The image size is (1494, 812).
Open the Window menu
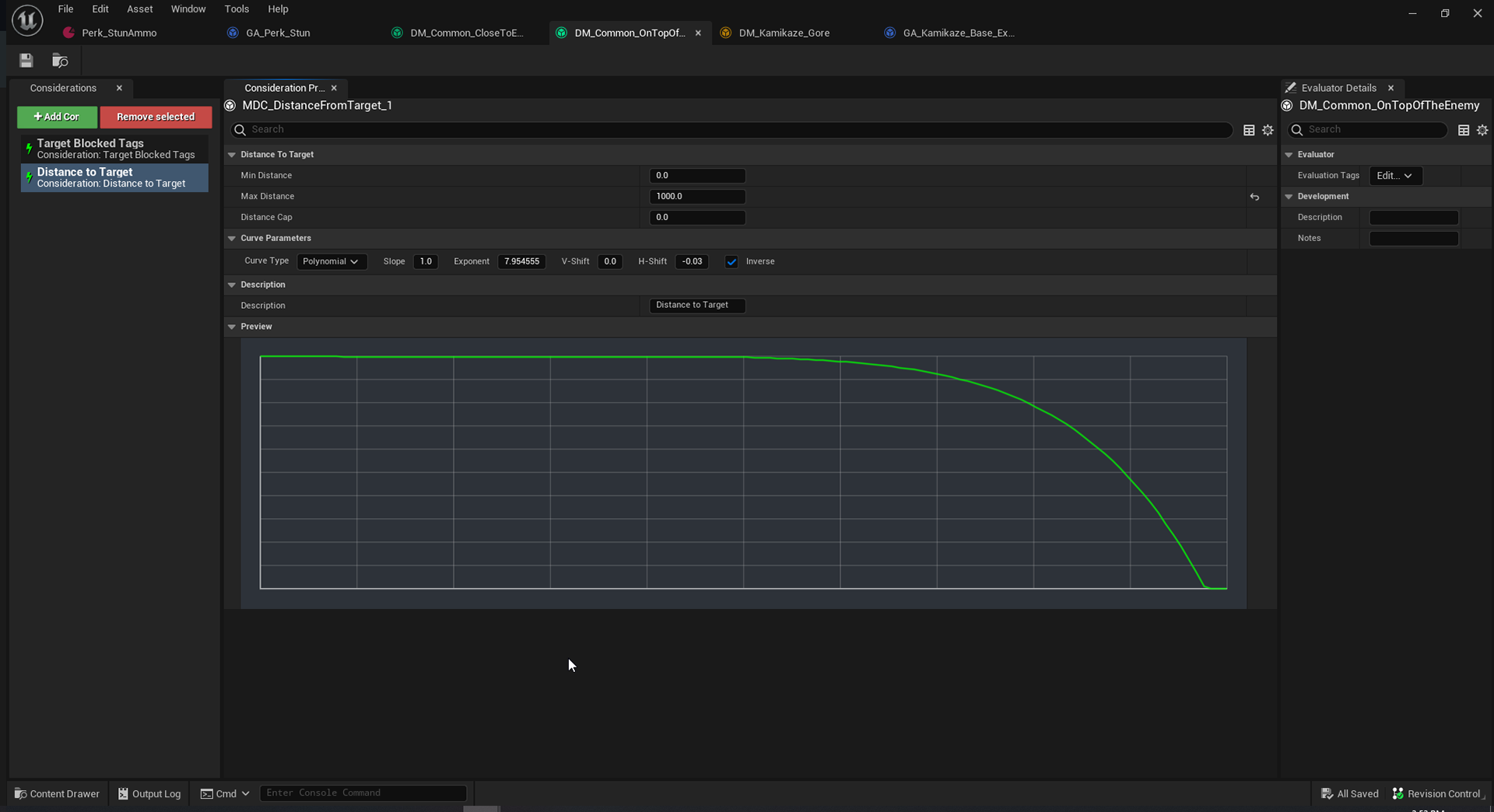pyautogui.click(x=188, y=9)
